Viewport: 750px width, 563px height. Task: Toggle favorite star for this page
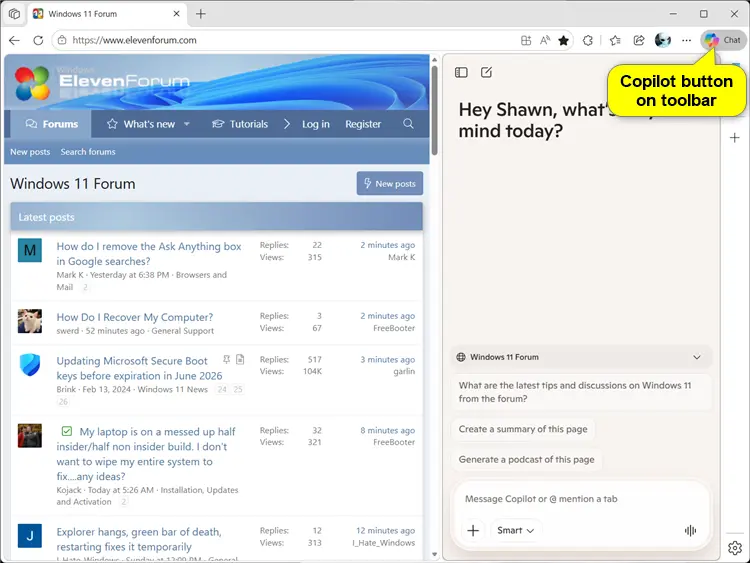(x=563, y=40)
